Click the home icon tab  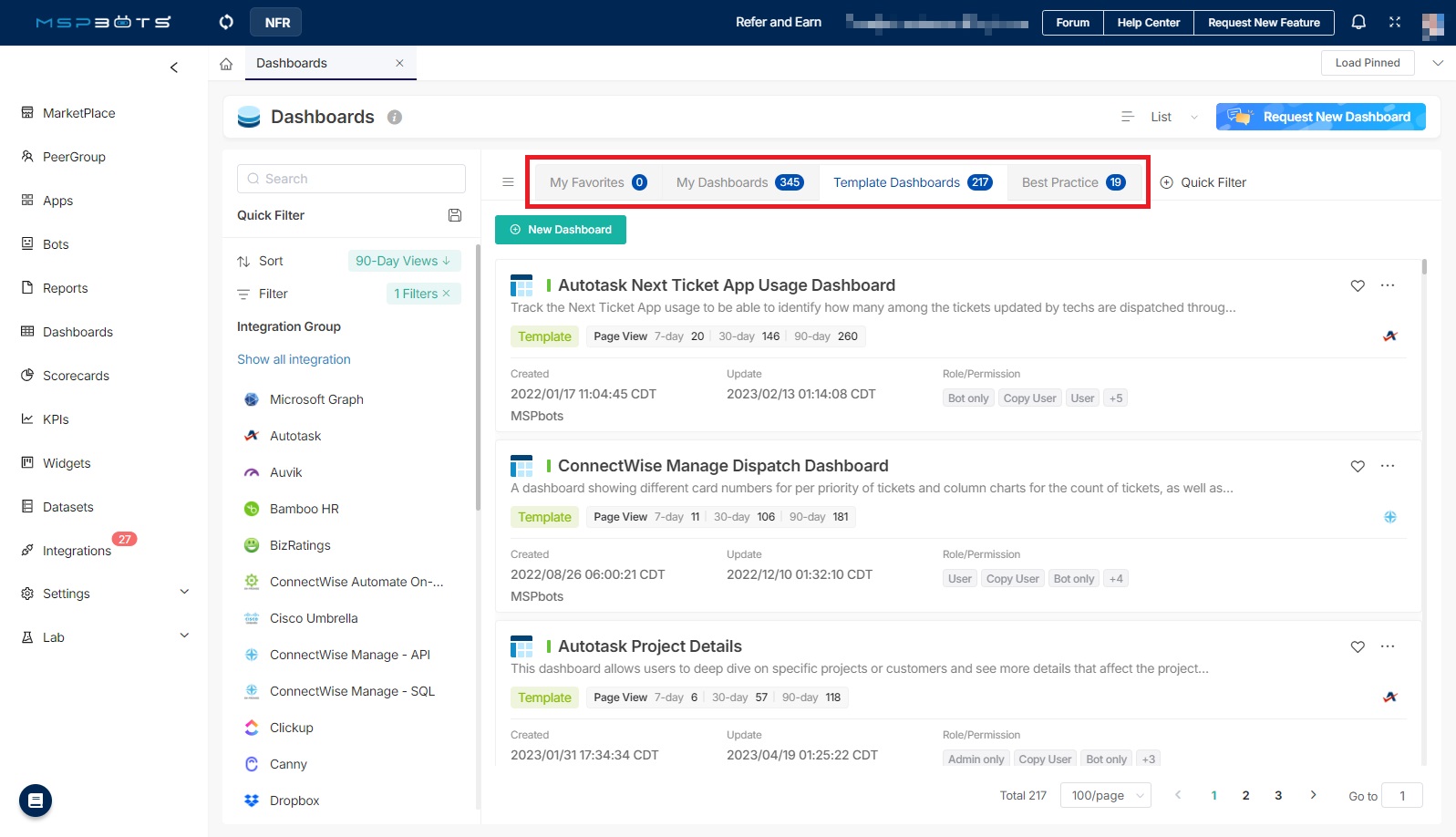(x=226, y=64)
